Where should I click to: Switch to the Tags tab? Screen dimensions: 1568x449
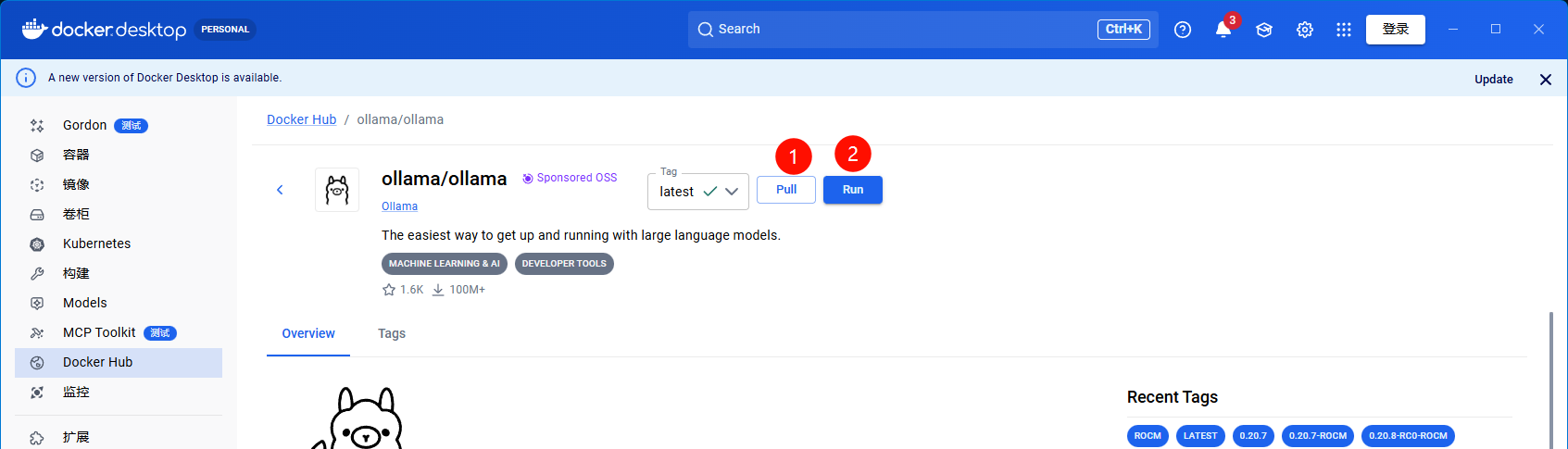pyautogui.click(x=392, y=333)
